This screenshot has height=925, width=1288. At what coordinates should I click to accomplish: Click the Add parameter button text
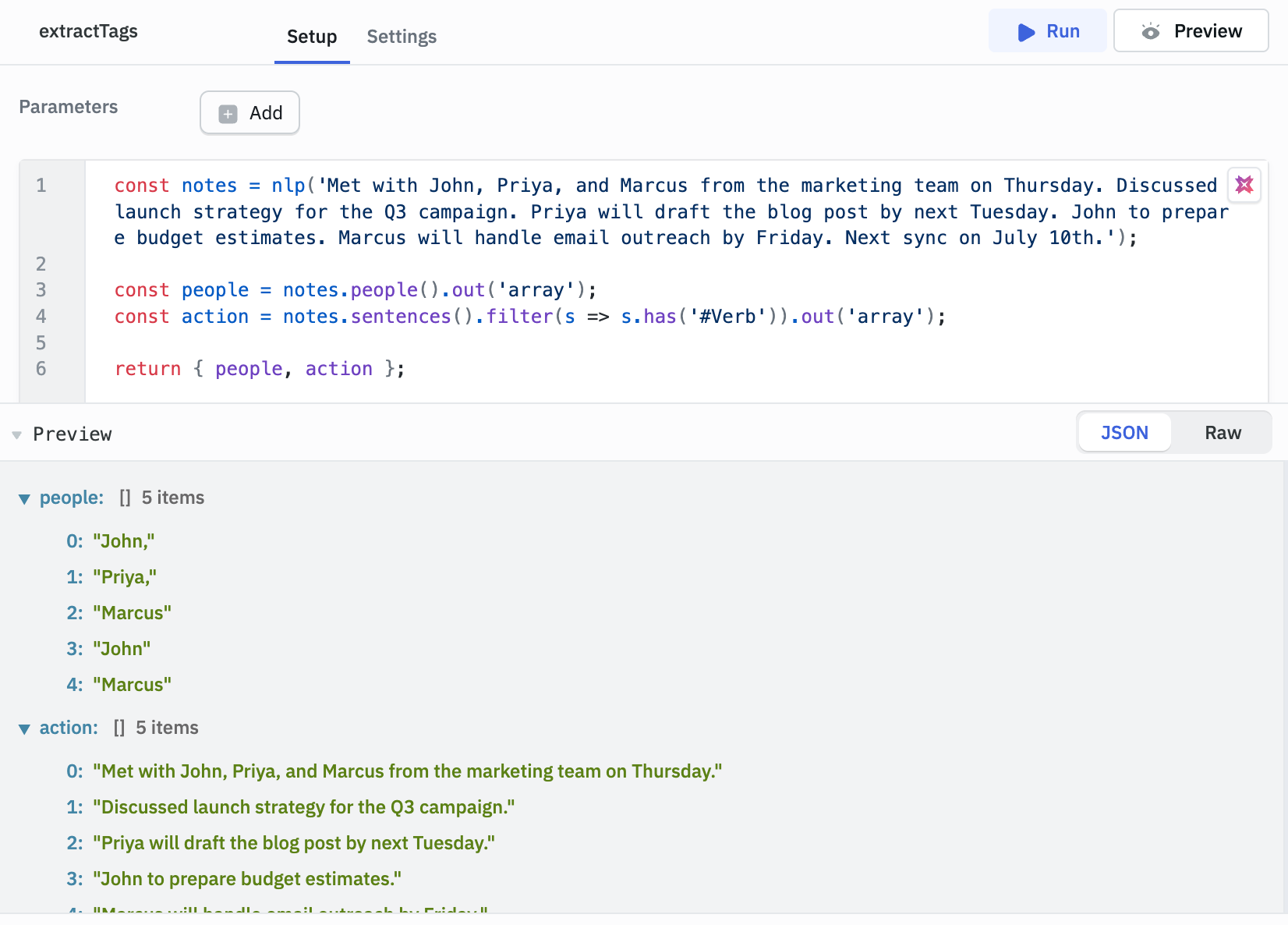[266, 113]
